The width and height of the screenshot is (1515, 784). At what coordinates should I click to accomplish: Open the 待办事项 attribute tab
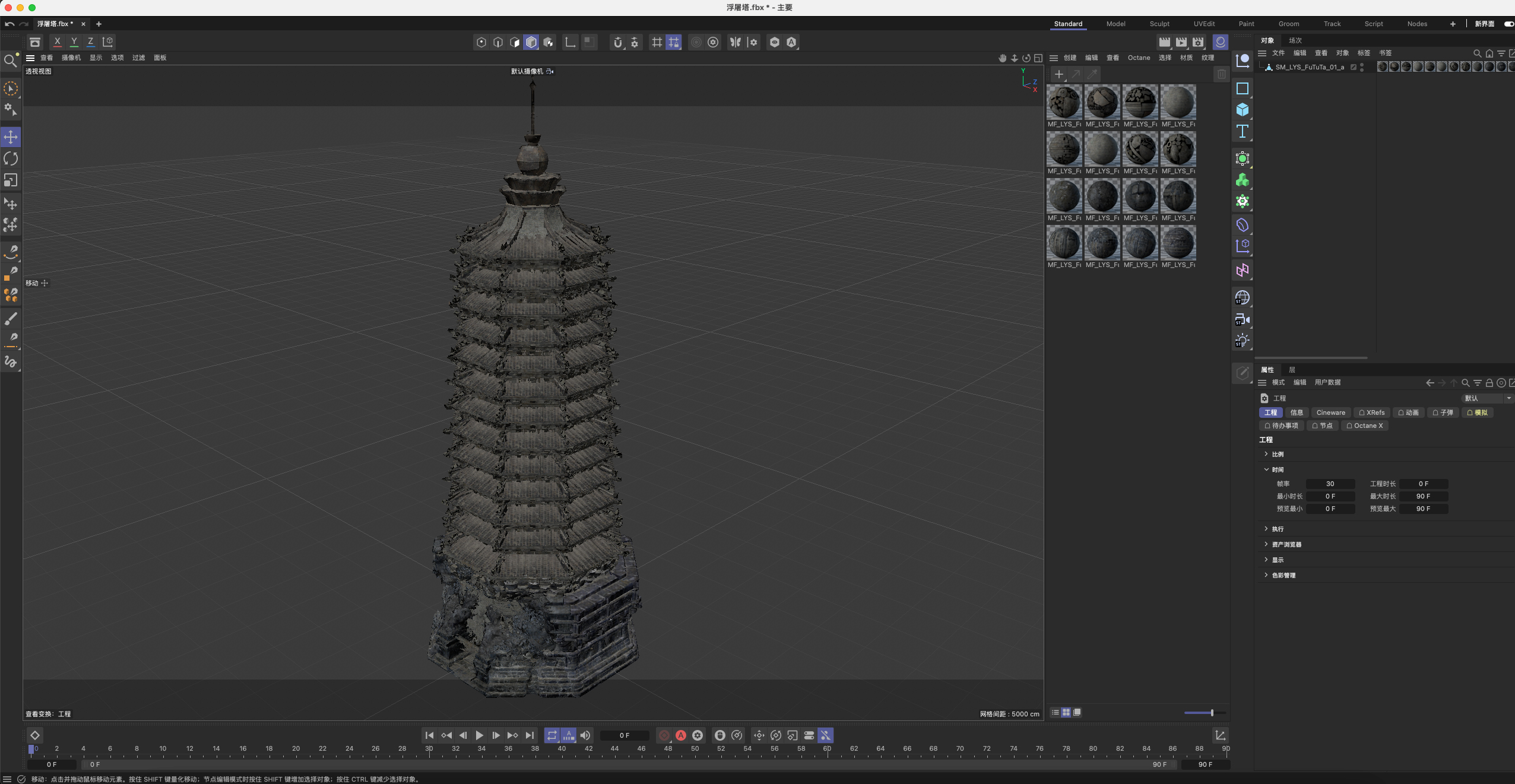pyautogui.click(x=1281, y=426)
